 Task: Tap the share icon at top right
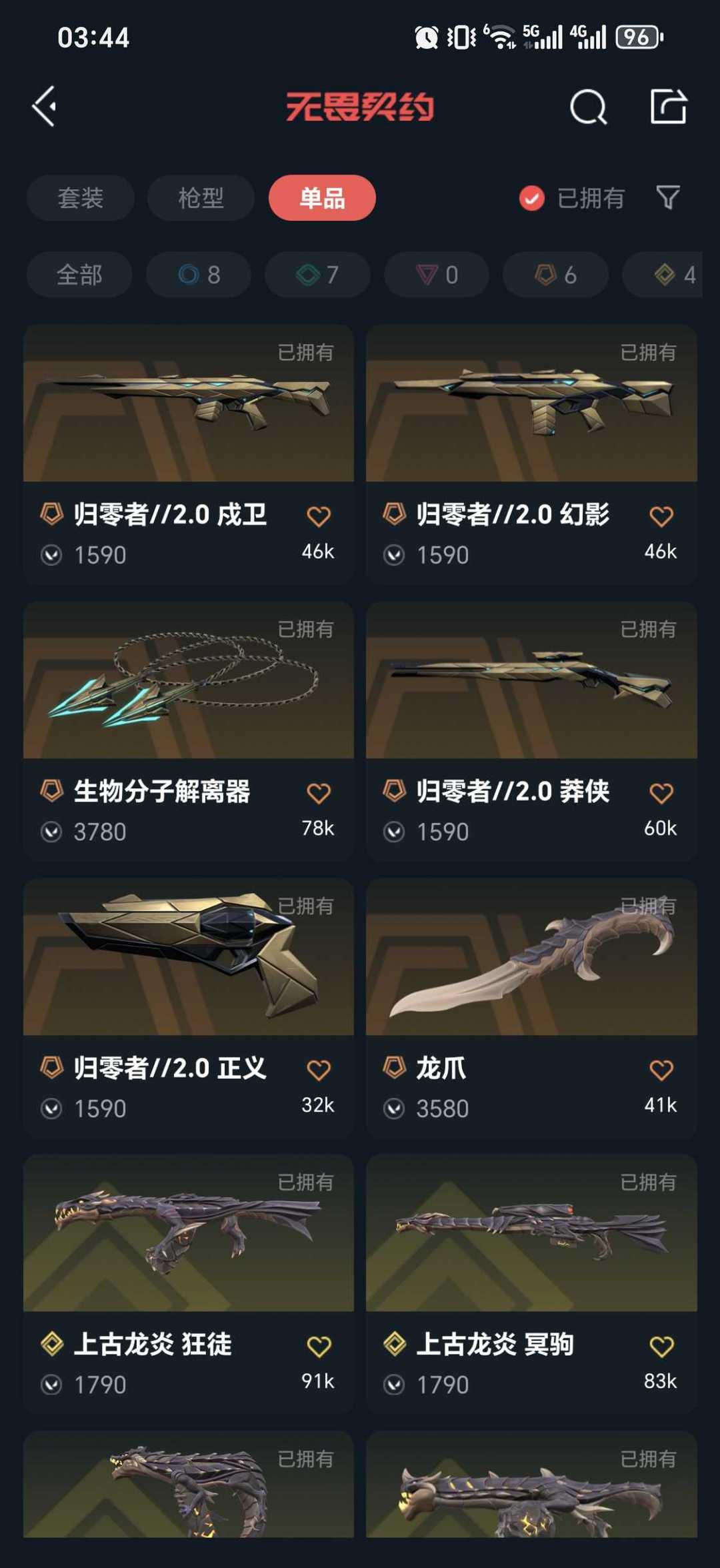pyautogui.click(x=668, y=106)
